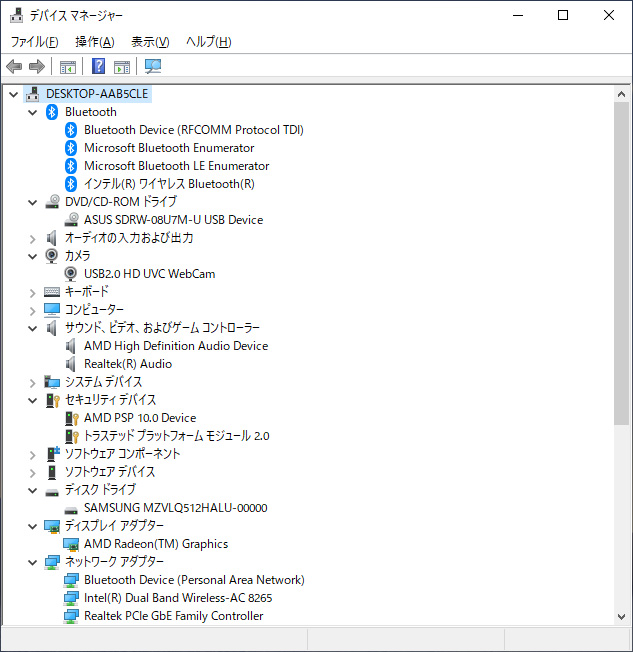The width and height of the screenshot is (633, 652).
Task: Click the AMD Radeon(TM) Graphics device icon
Action: tap(71, 544)
